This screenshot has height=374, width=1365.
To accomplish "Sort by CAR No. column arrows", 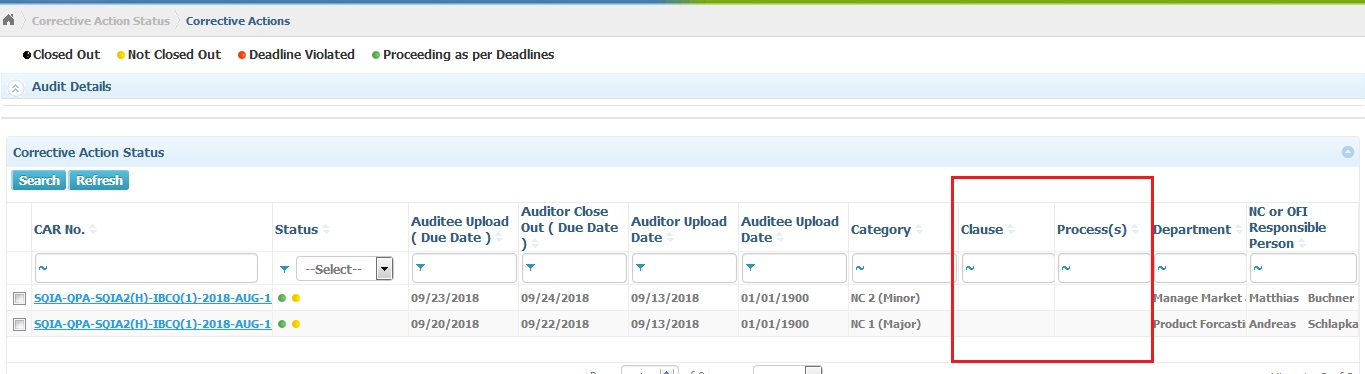I will click(93, 230).
